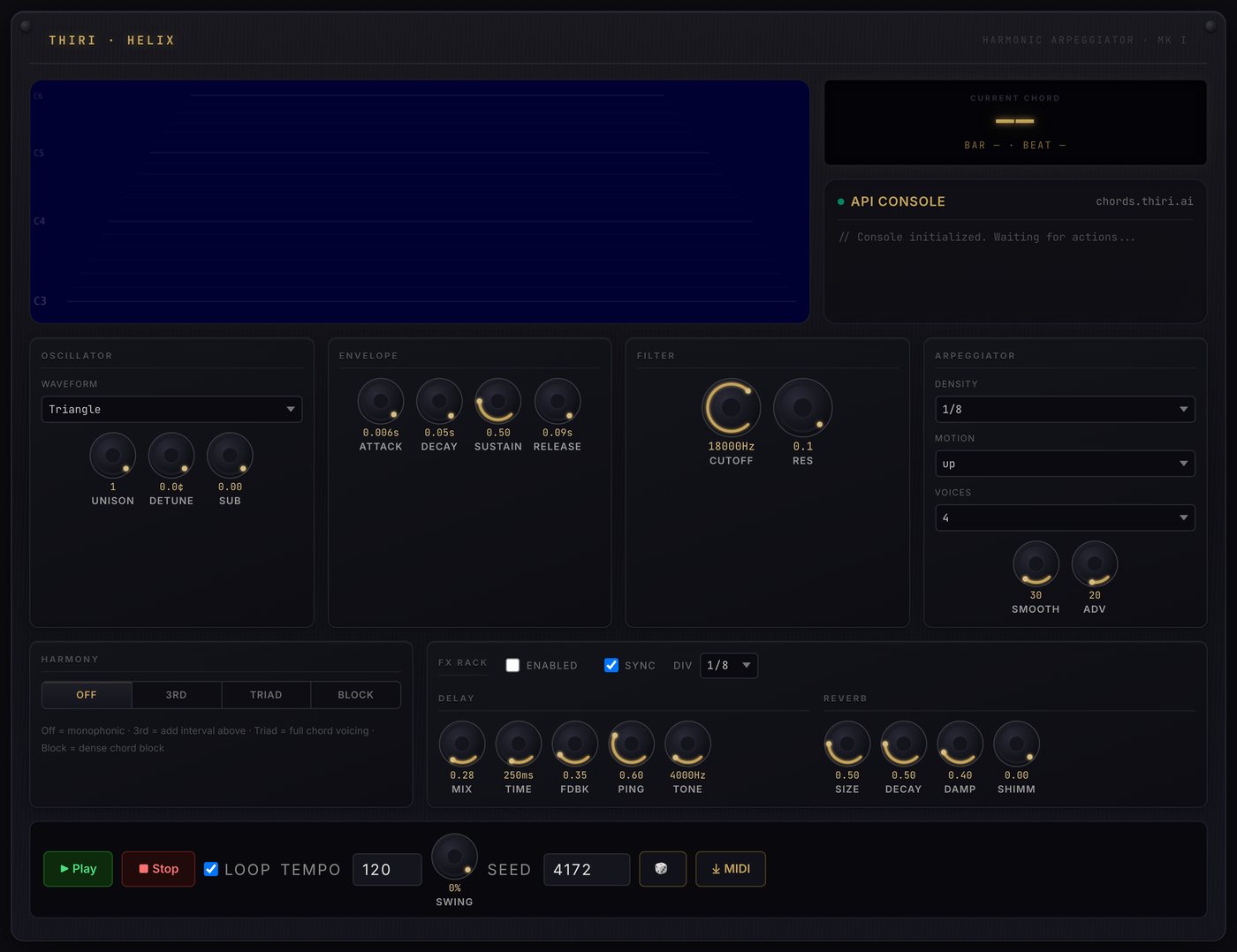Click the SWING knob
This screenshot has width=1237, height=952.
click(454, 858)
